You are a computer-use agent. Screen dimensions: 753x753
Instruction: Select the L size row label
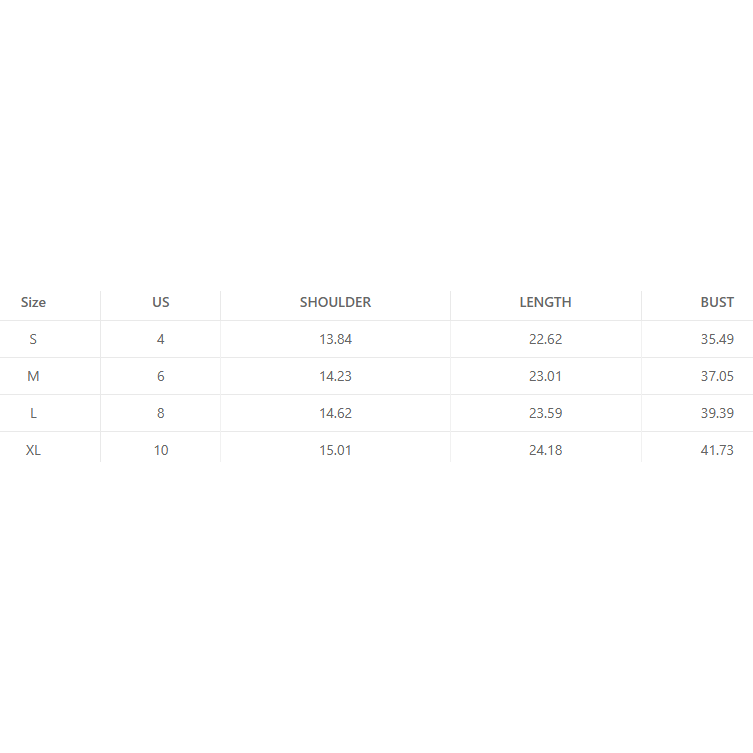click(33, 413)
